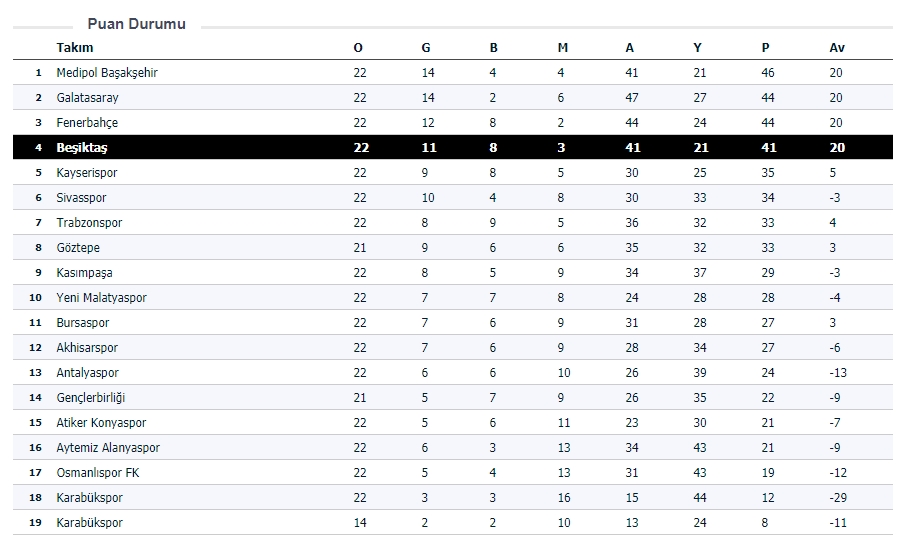Viewport: 899px width, 536px height.
Task: Click the highlighted Beşiktaş row name
Action: point(82,148)
